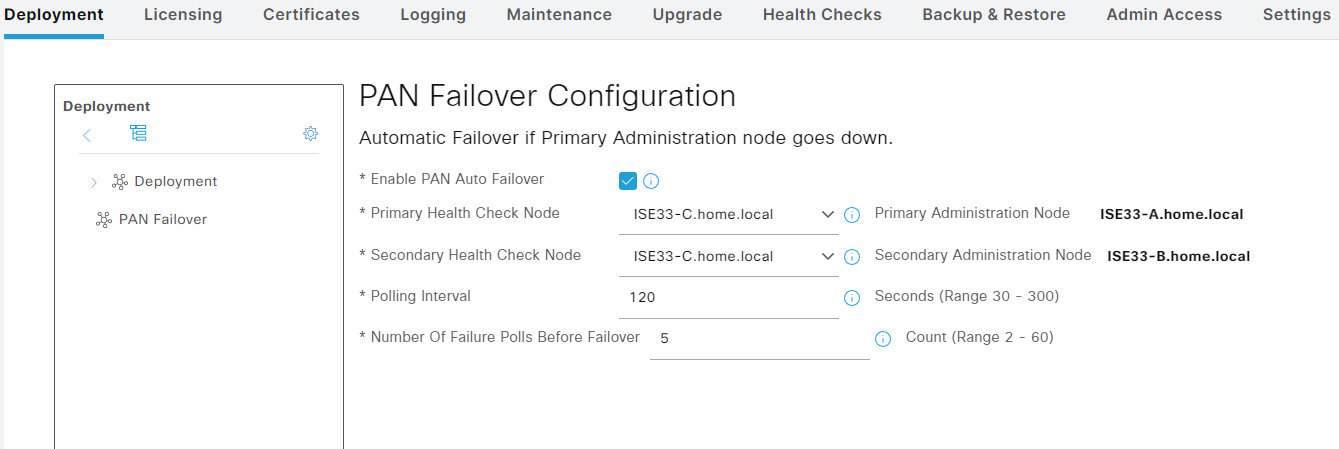
Task: Click the Deployment node cluster icon in tree
Action: [120, 182]
